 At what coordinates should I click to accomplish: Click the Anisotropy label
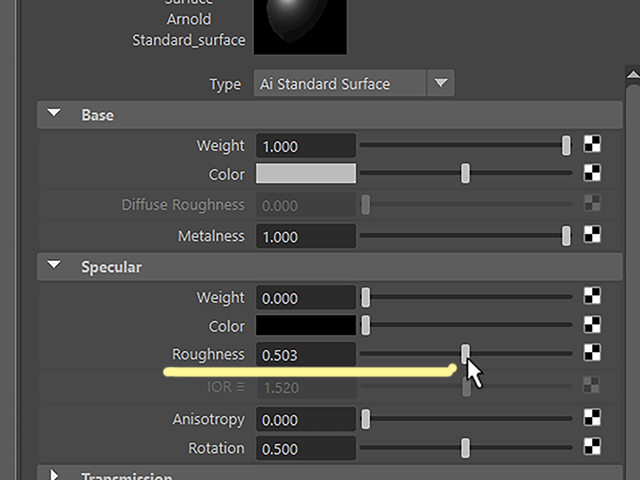pyautogui.click(x=209, y=420)
